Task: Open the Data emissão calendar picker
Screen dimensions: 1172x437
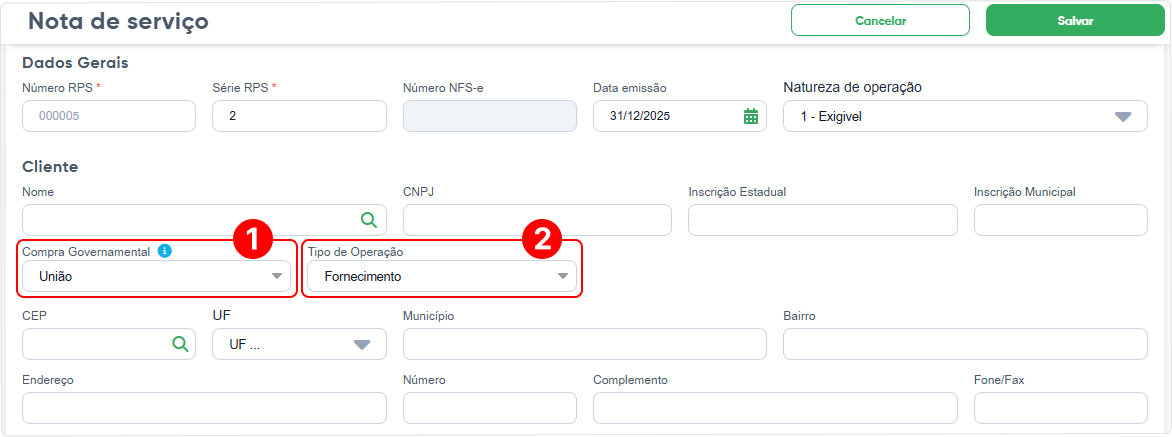Action: (x=750, y=116)
